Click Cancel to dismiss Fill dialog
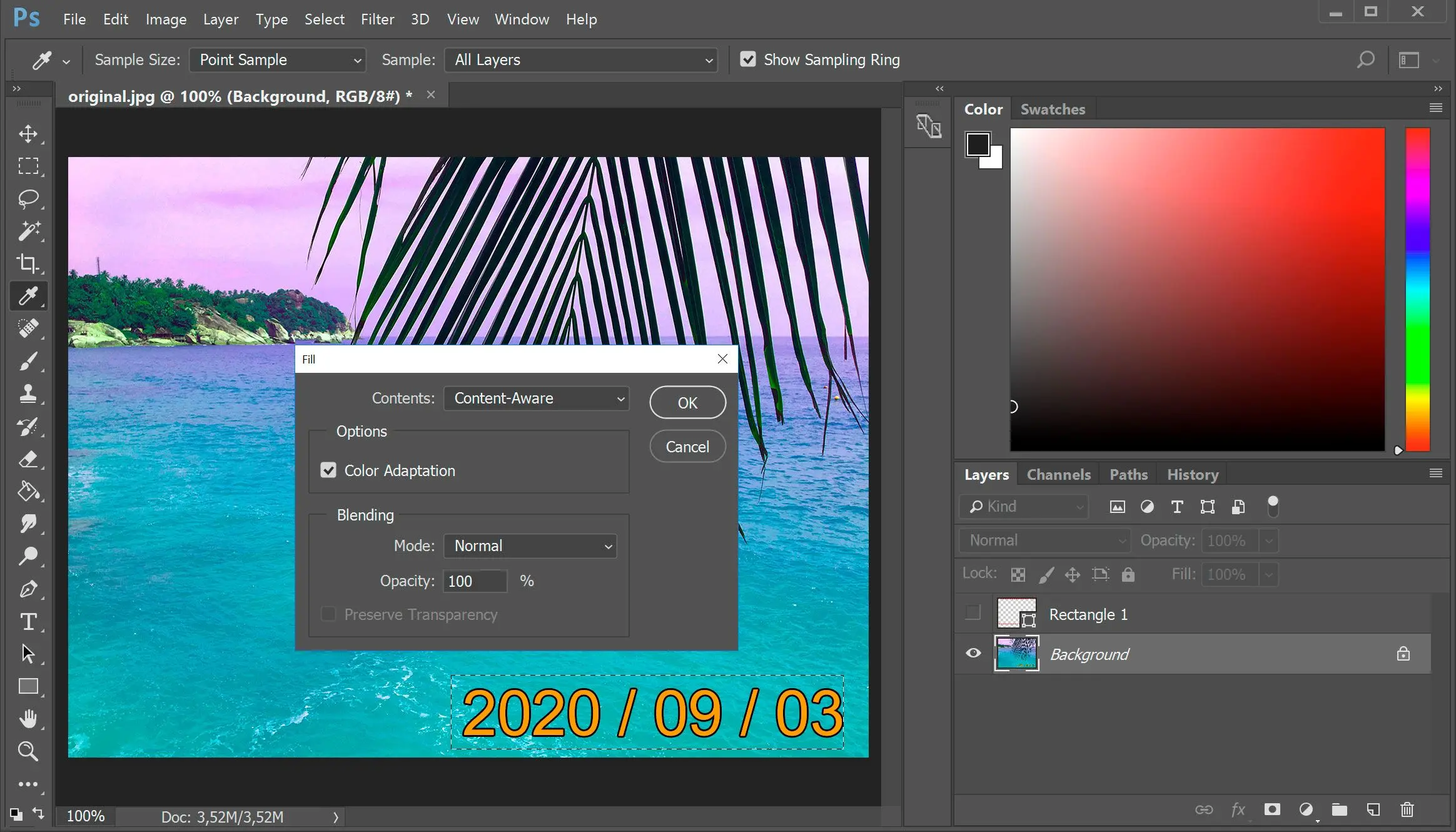Screen dimensions: 1456x832 pyautogui.click(x=688, y=447)
